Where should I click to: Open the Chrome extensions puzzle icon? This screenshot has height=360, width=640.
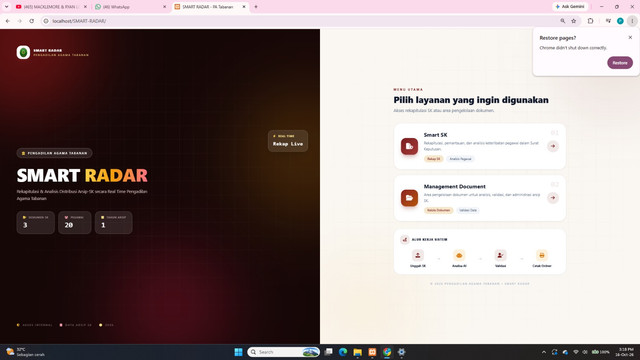point(590,21)
